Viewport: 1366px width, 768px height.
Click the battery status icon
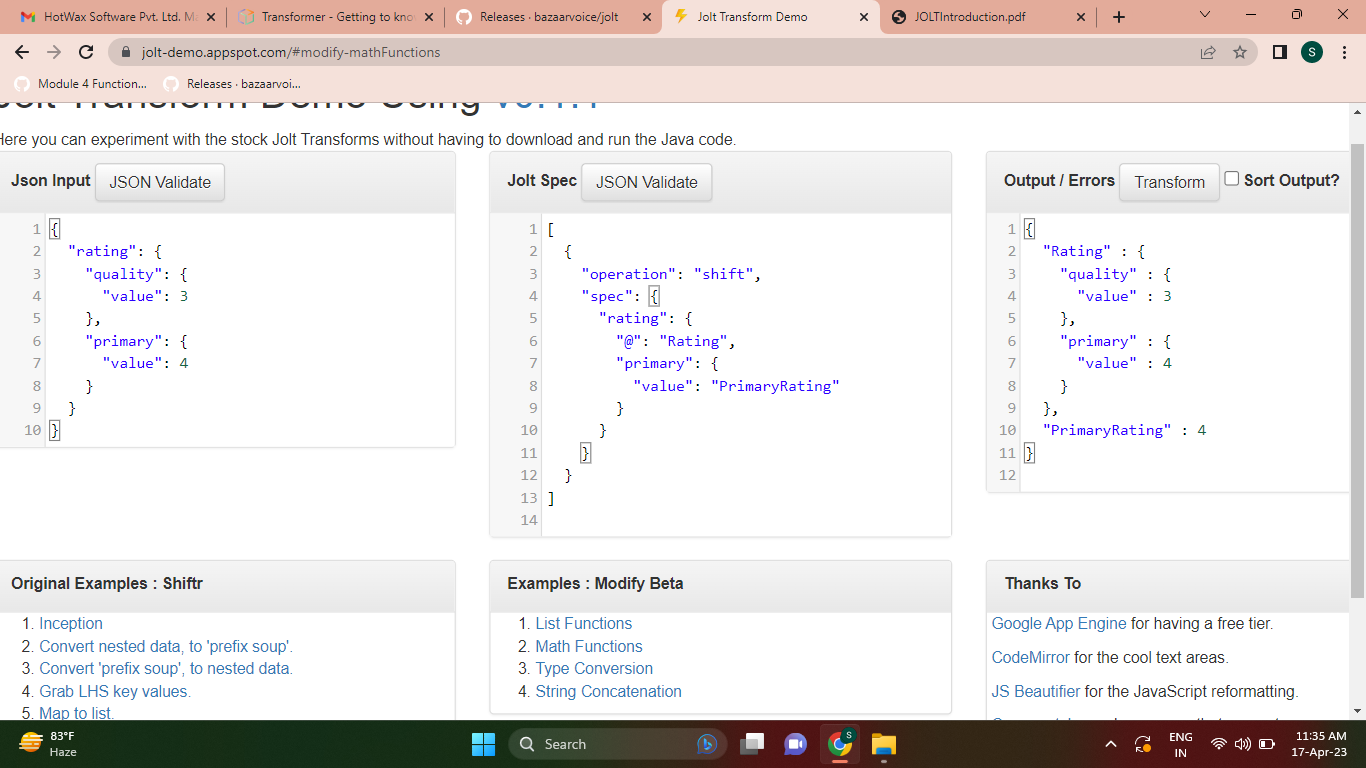1267,744
